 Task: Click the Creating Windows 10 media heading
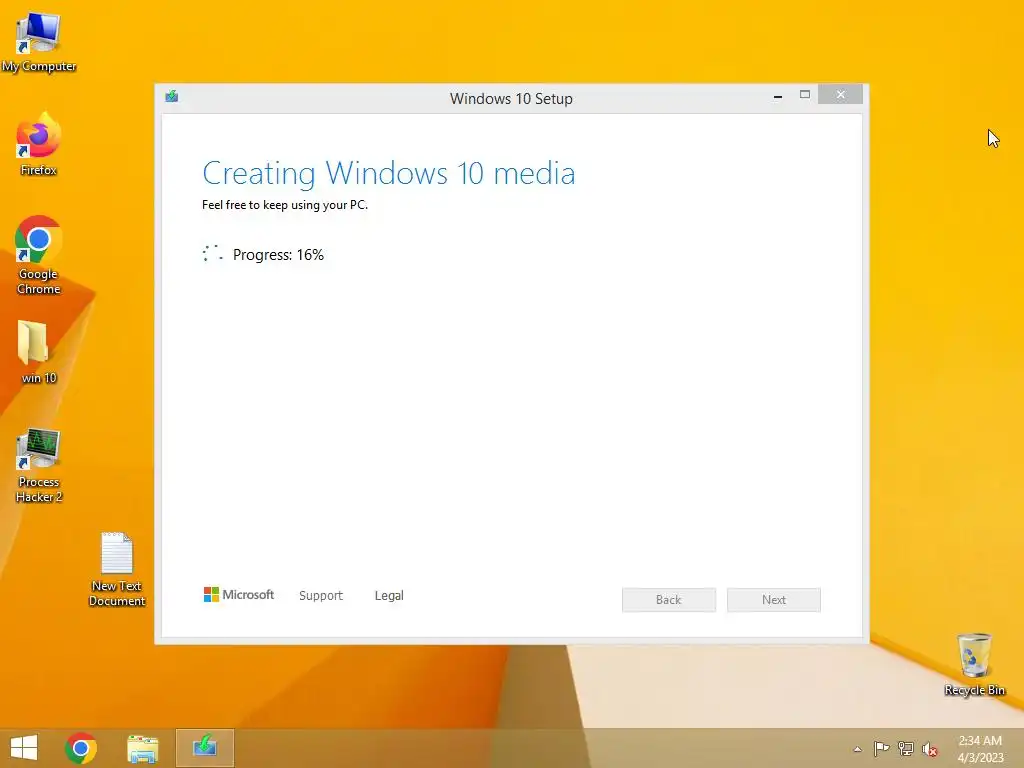pos(389,174)
